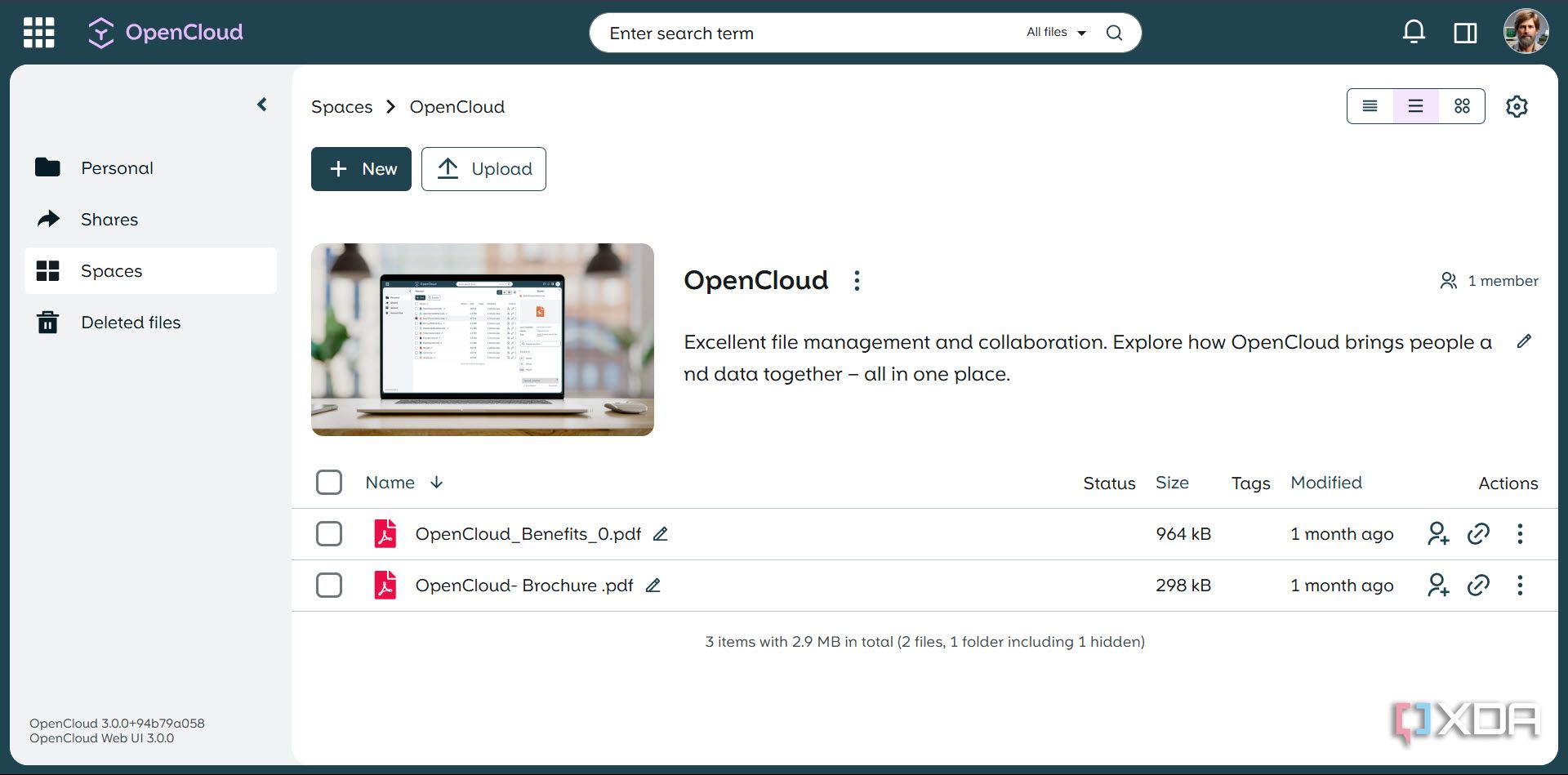Click the 298 kB size value
The height and width of the screenshot is (775, 1568).
tap(1183, 586)
